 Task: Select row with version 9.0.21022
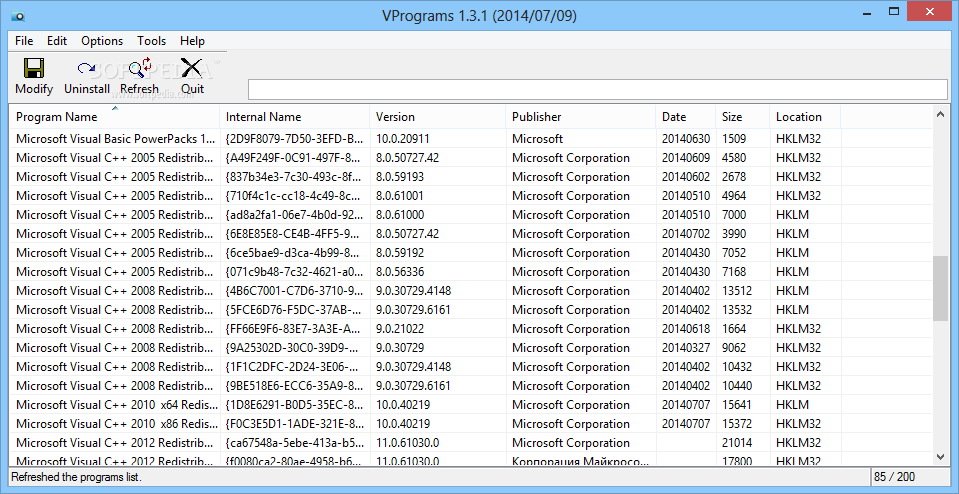(471, 328)
